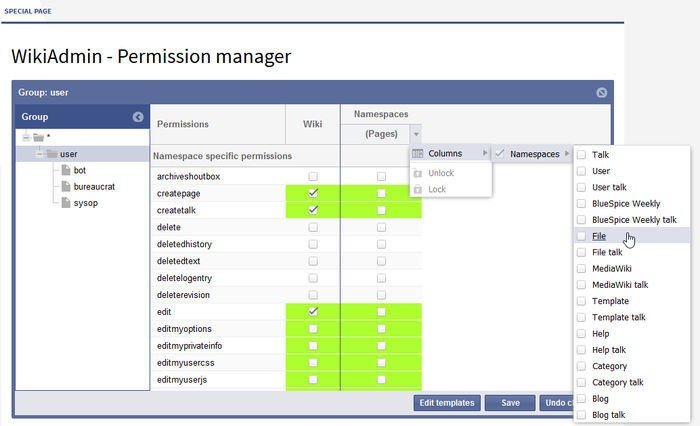Click the bot document icon in tree

coord(65,171)
